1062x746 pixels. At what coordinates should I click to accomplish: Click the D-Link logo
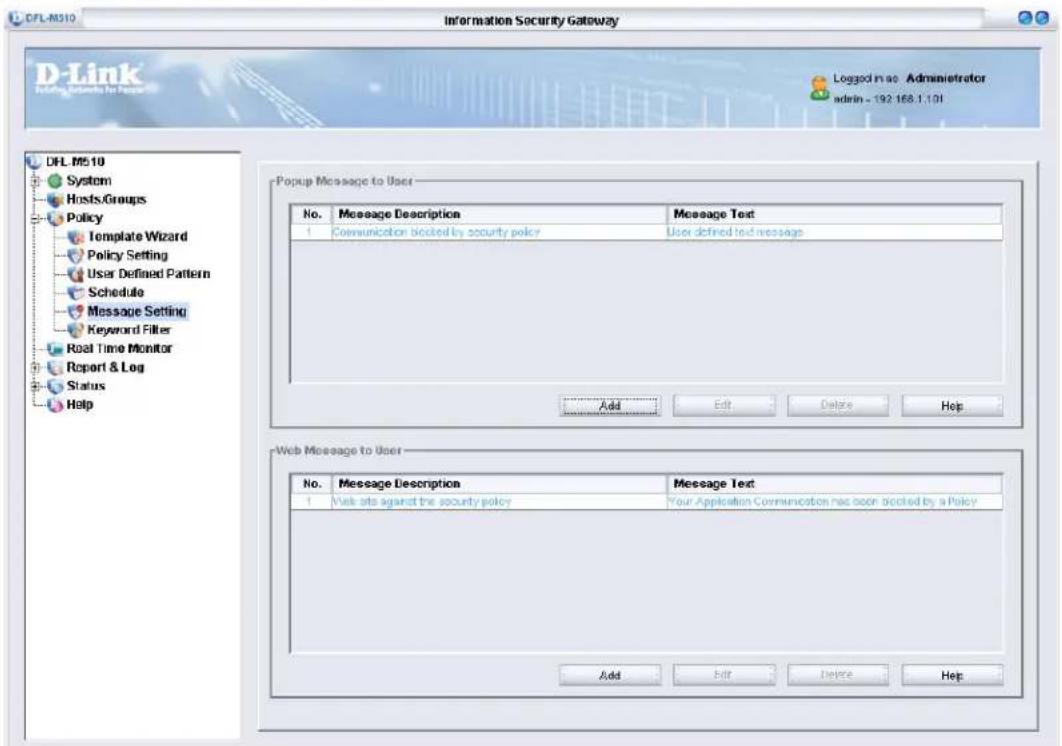[89, 78]
